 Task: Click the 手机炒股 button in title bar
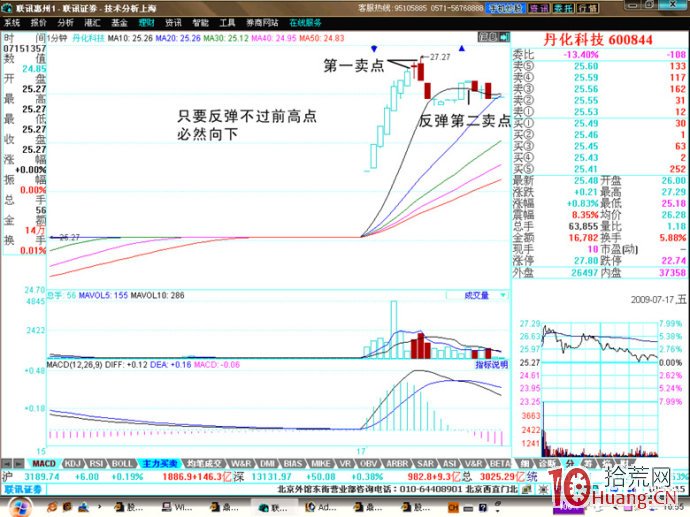click(506, 8)
